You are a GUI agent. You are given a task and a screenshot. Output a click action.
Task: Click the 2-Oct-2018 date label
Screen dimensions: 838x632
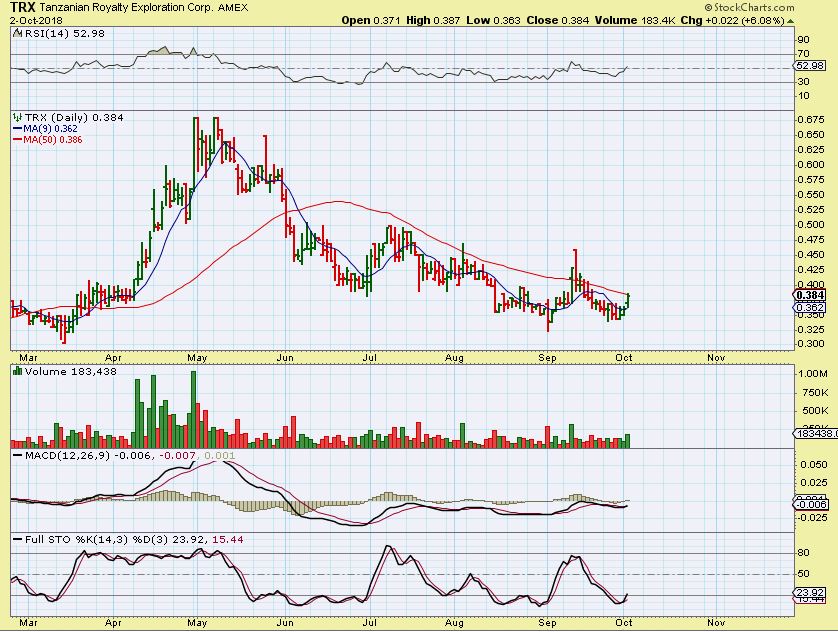pos(36,21)
